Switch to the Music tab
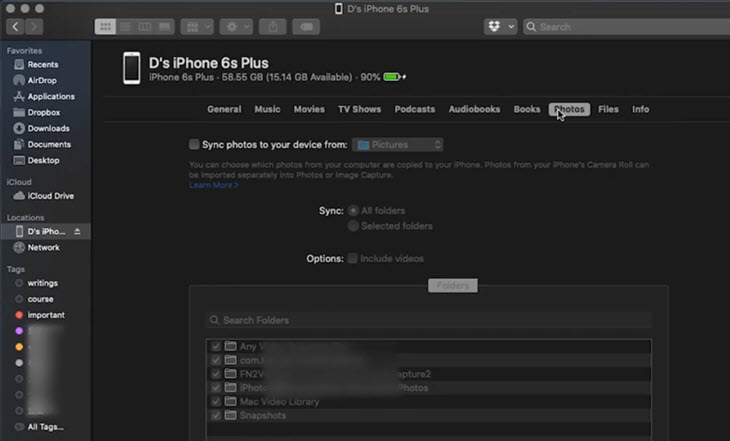 [267, 109]
